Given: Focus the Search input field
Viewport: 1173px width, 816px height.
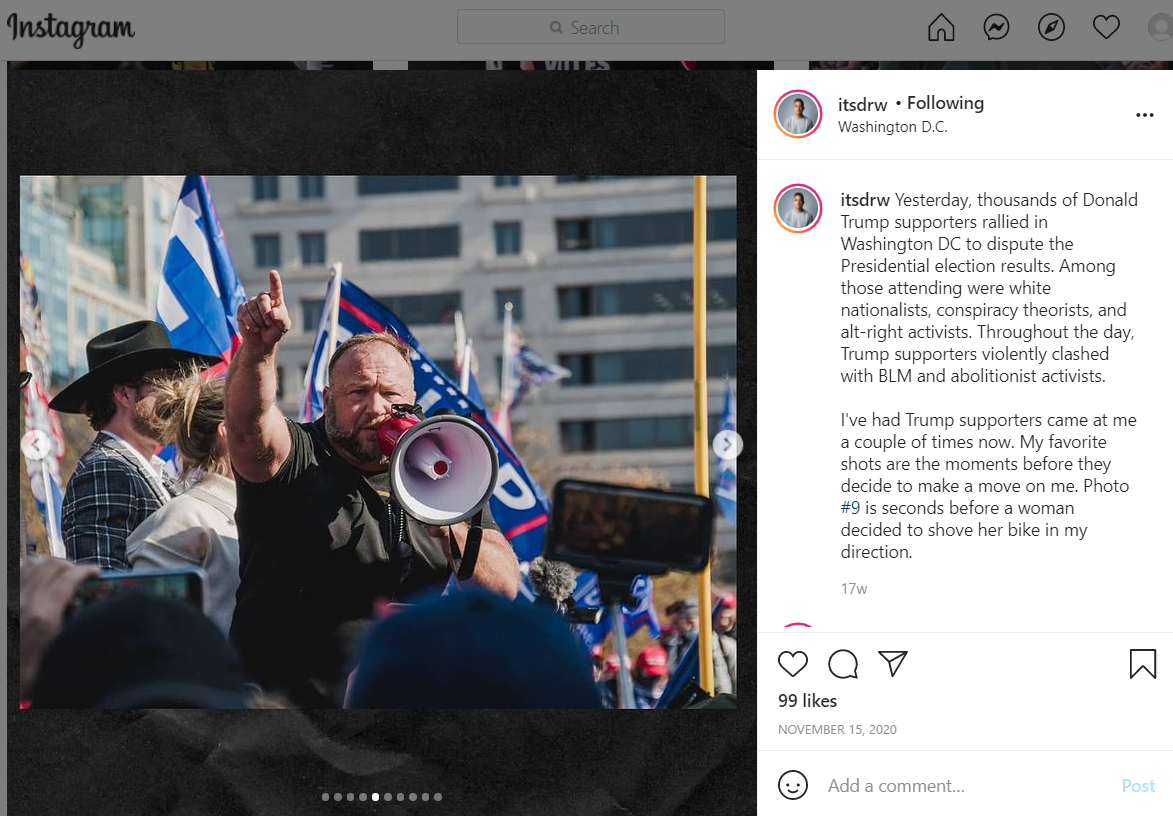Looking at the screenshot, I should [591, 27].
